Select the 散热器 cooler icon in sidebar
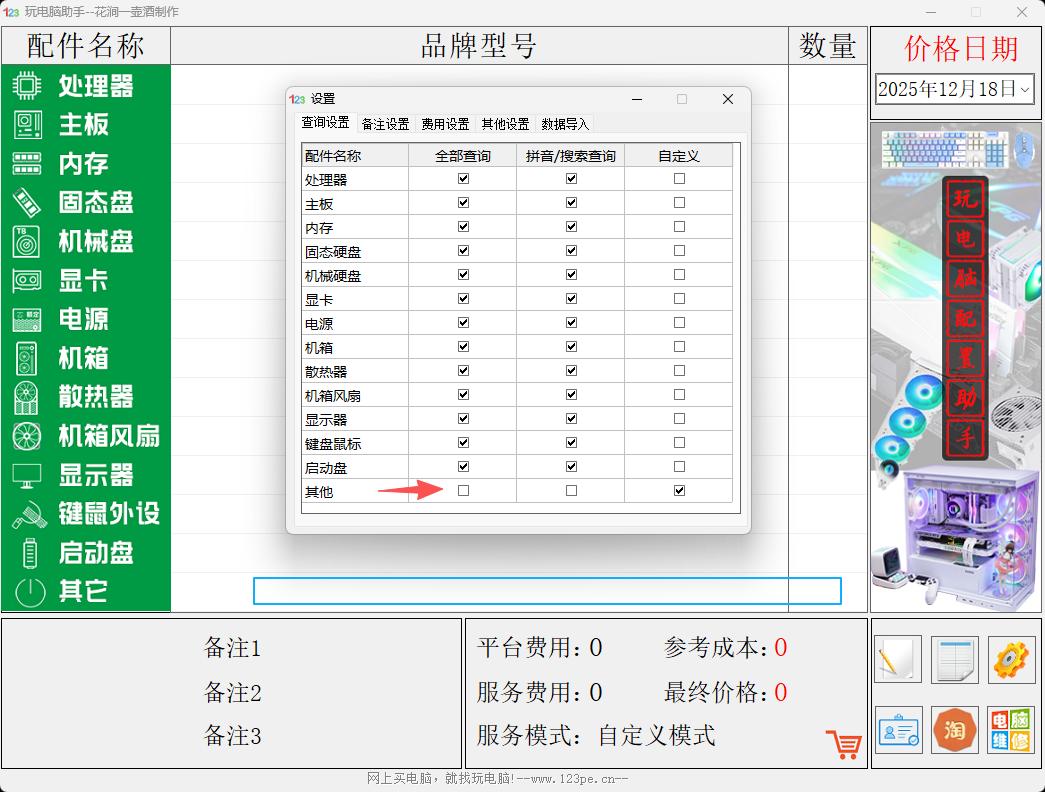 pyautogui.click(x=30, y=397)
